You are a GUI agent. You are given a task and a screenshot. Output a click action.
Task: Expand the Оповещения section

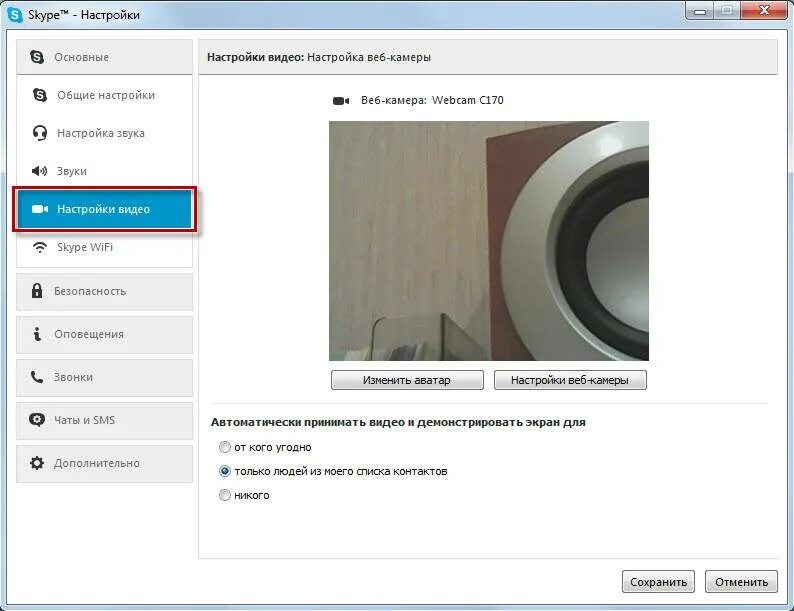pos(104,335)
